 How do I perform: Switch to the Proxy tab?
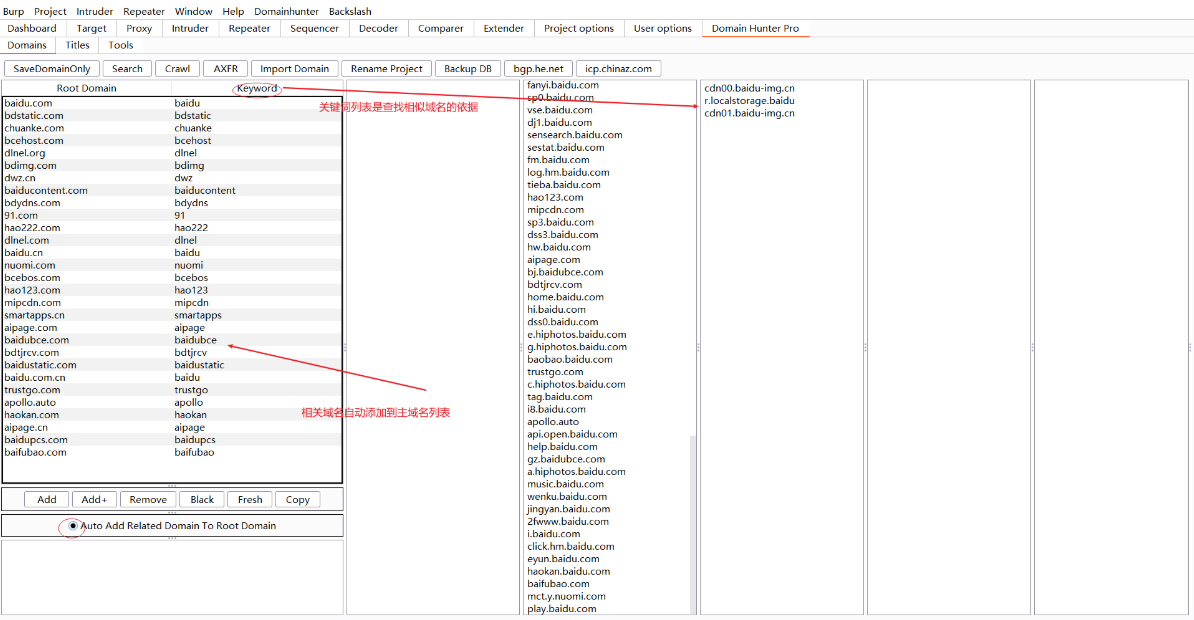click(139, 28)
